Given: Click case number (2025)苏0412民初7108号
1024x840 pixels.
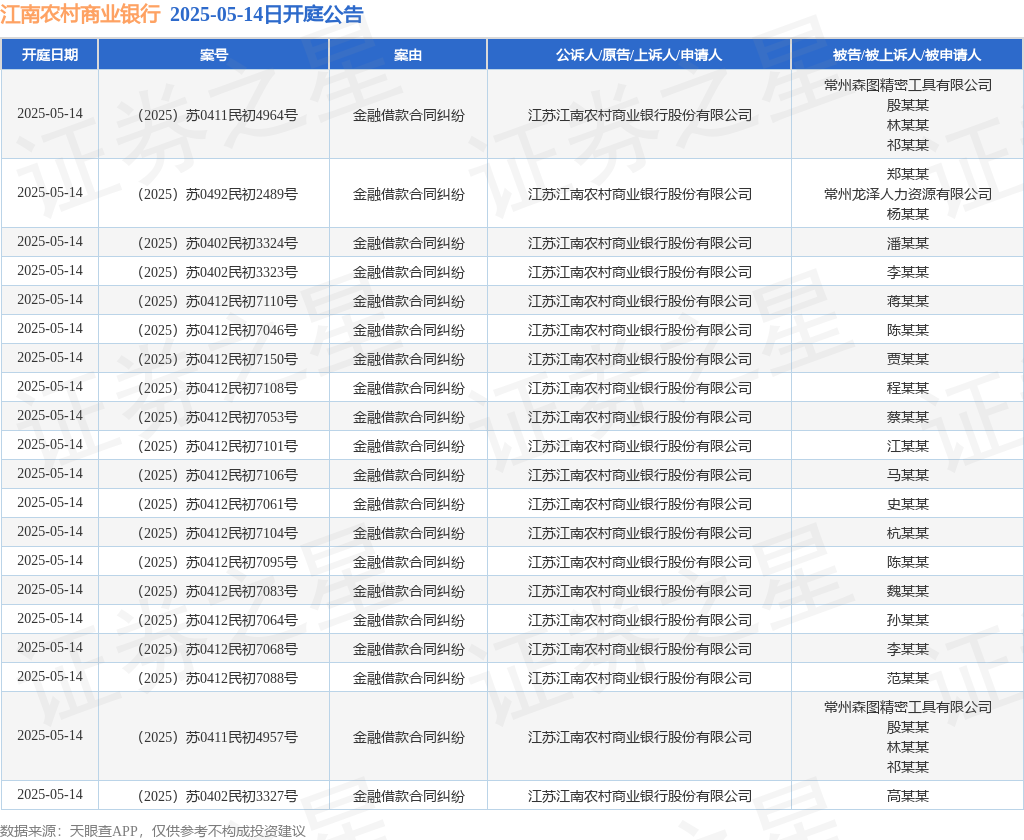Looking at the screenshot, I should point(217,388).
